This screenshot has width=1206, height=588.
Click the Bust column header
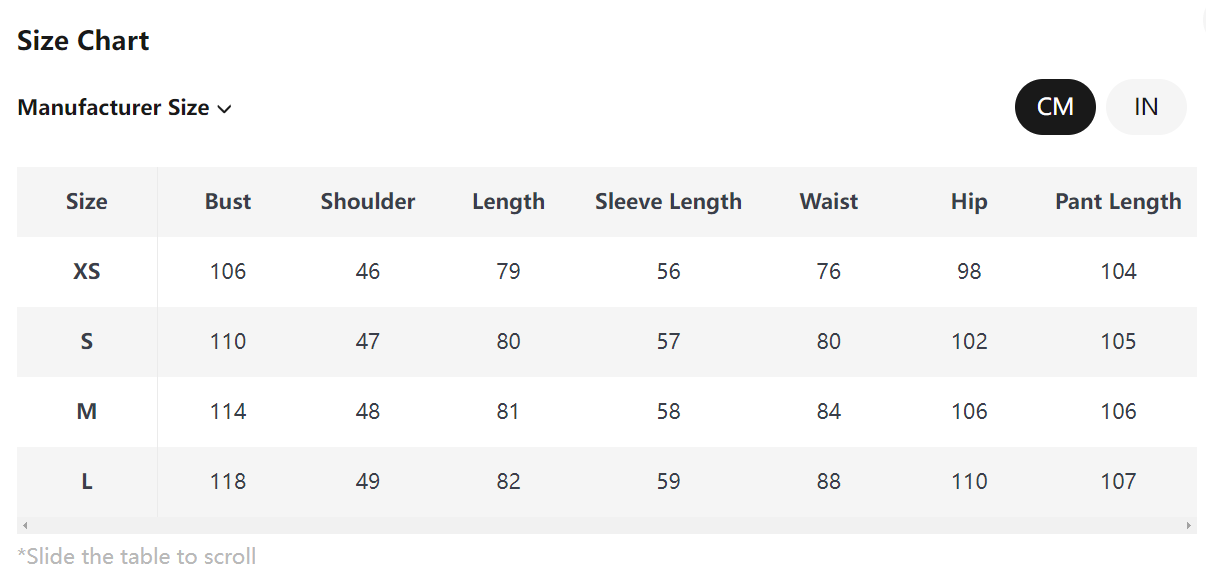click(x=228, y=202)
